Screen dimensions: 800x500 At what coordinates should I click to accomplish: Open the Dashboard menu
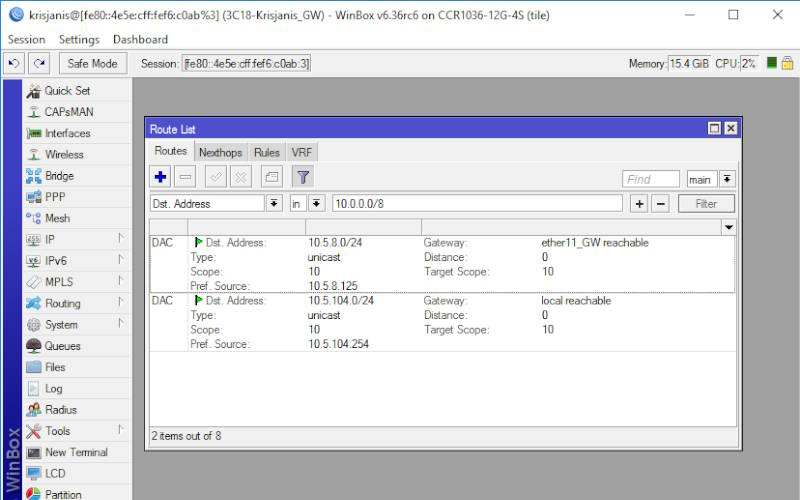coord(140,39)
